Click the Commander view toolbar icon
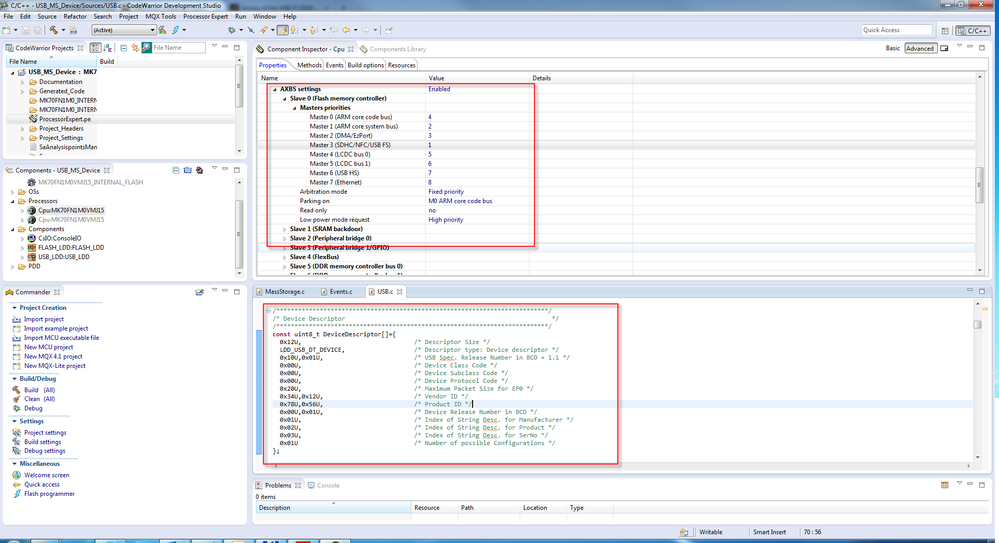999x543 pixels. coord(199,292)
